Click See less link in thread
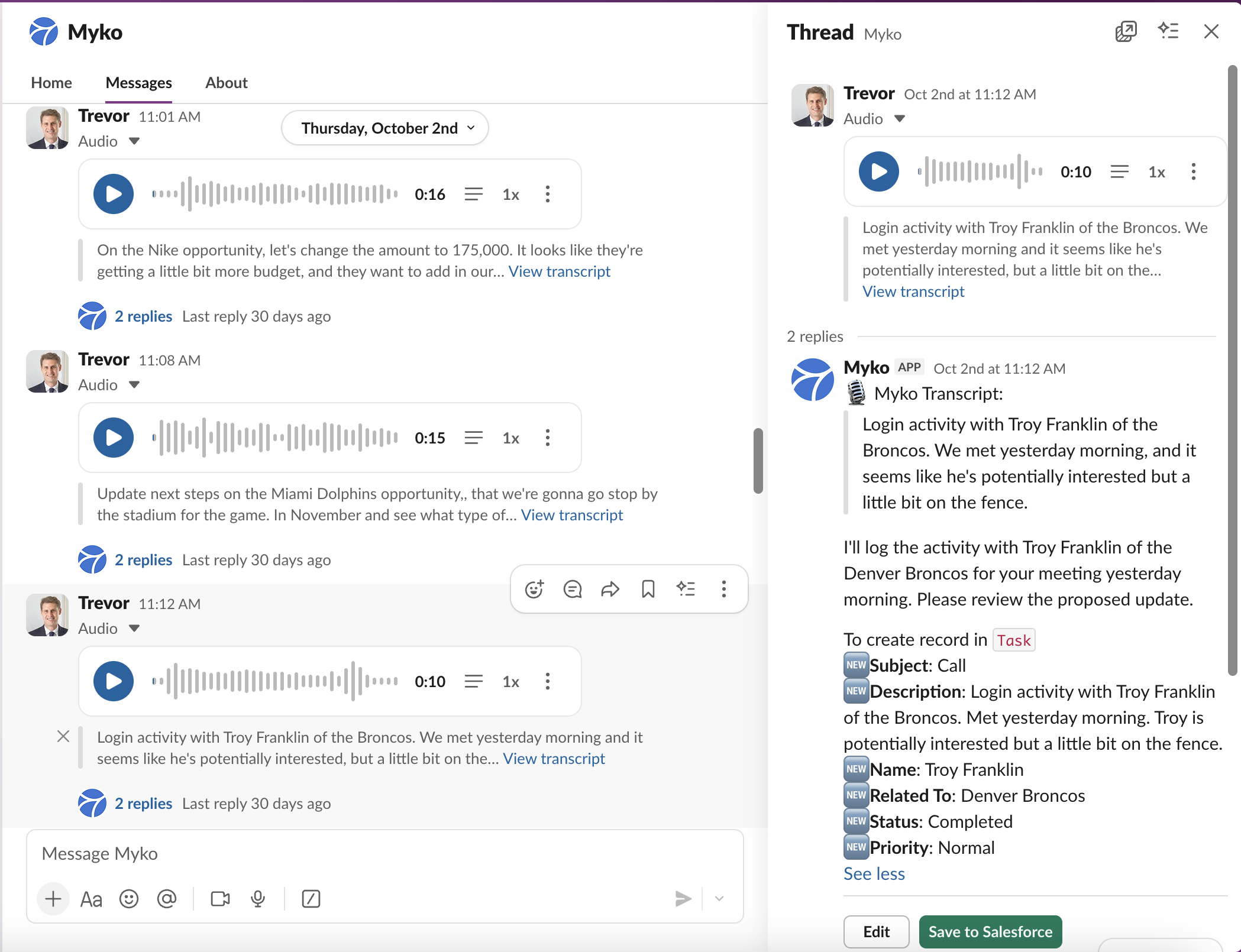 [874, 873]
